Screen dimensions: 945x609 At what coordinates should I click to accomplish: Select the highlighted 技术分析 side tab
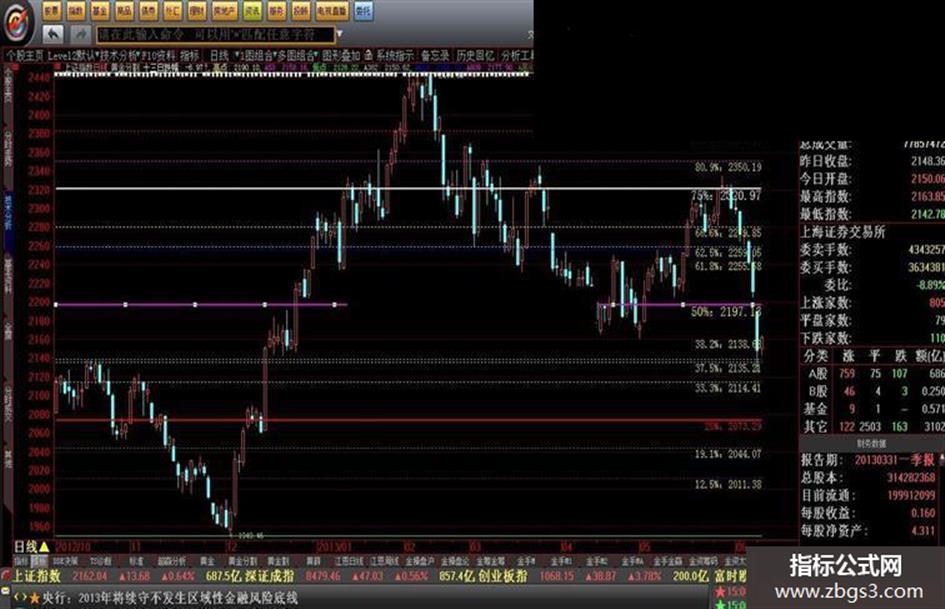pyautogui.click(x=8, y=212)
